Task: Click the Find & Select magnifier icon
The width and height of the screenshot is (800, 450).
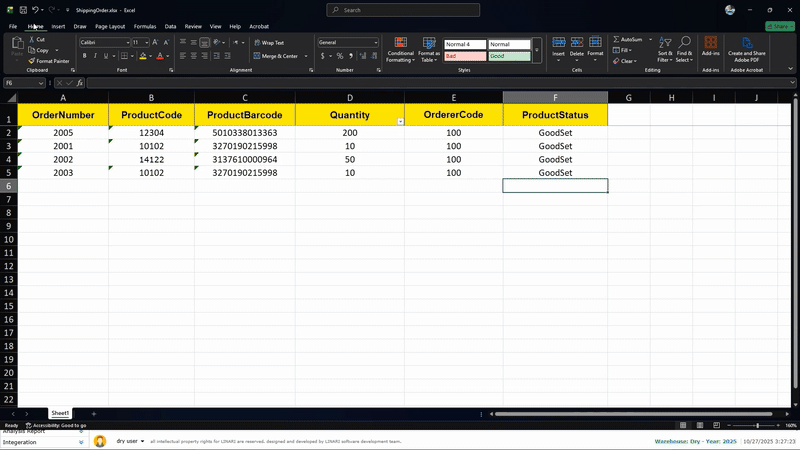Action: coord(685,49)
